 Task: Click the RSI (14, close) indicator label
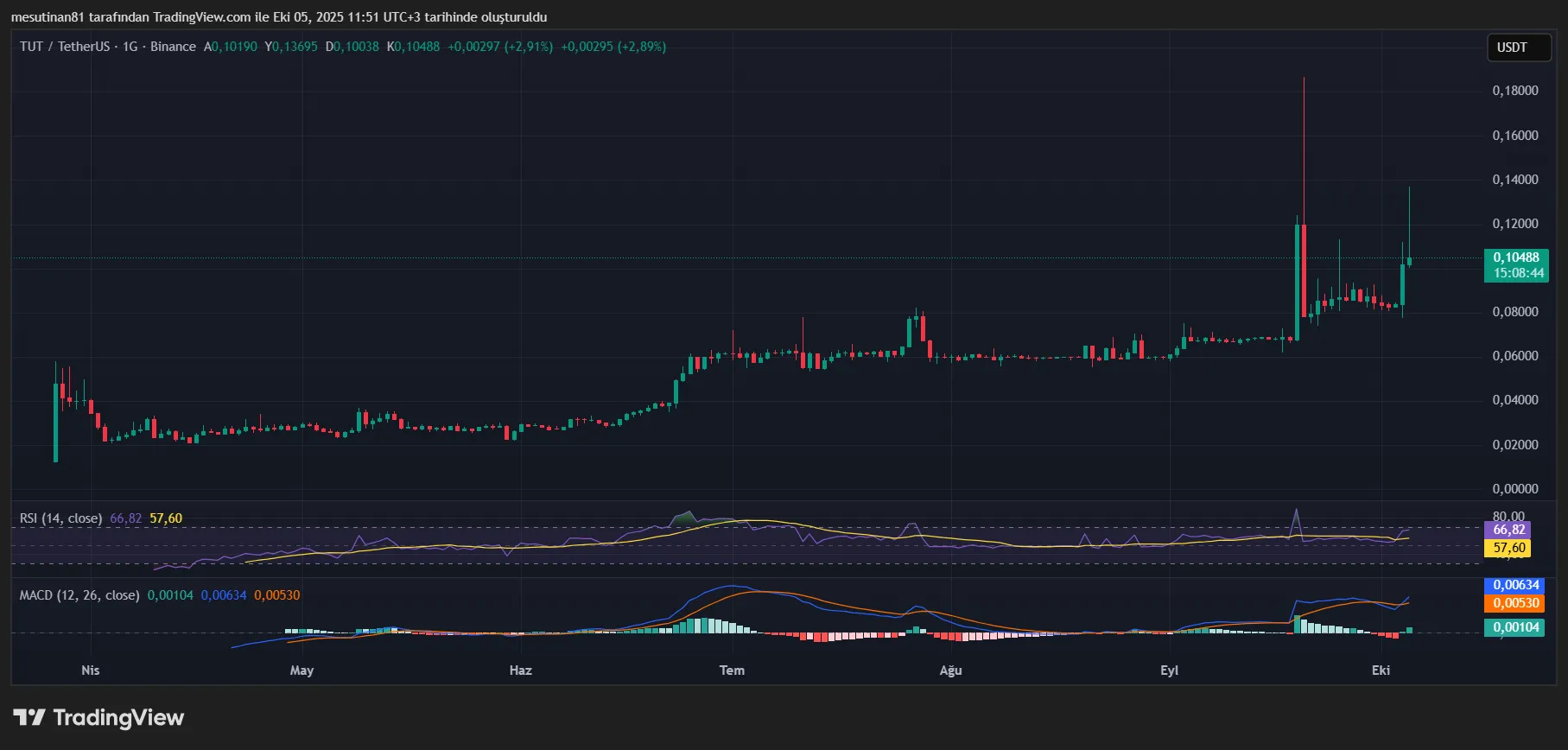[x=60, y=518]
